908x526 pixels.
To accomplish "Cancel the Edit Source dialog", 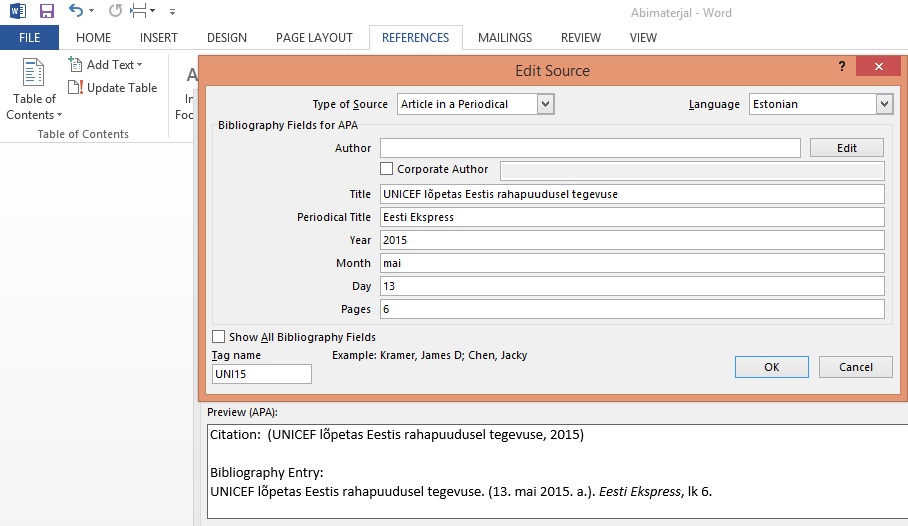I will coord(855,367).
